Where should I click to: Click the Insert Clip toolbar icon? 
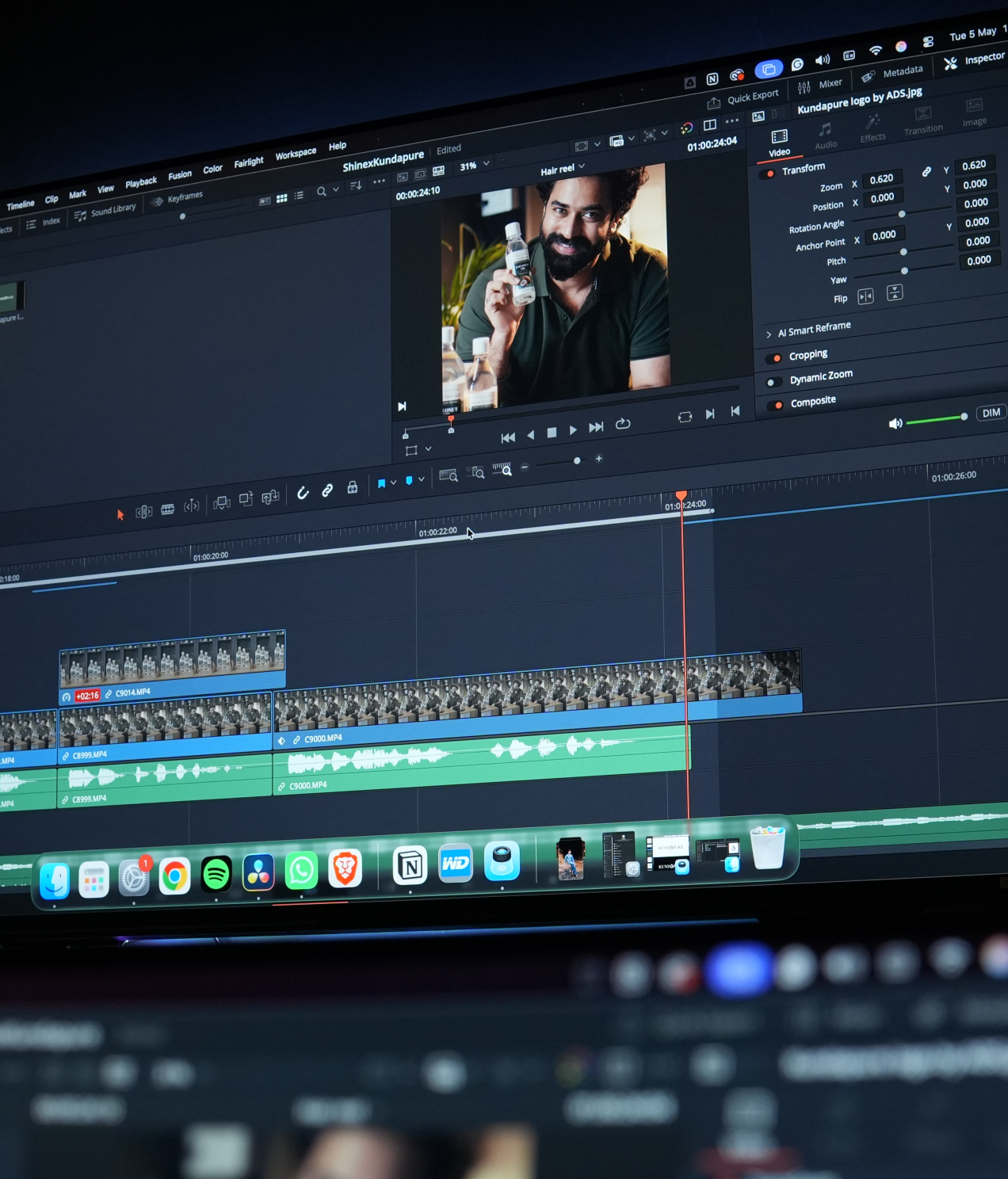[x=221, y=502]
